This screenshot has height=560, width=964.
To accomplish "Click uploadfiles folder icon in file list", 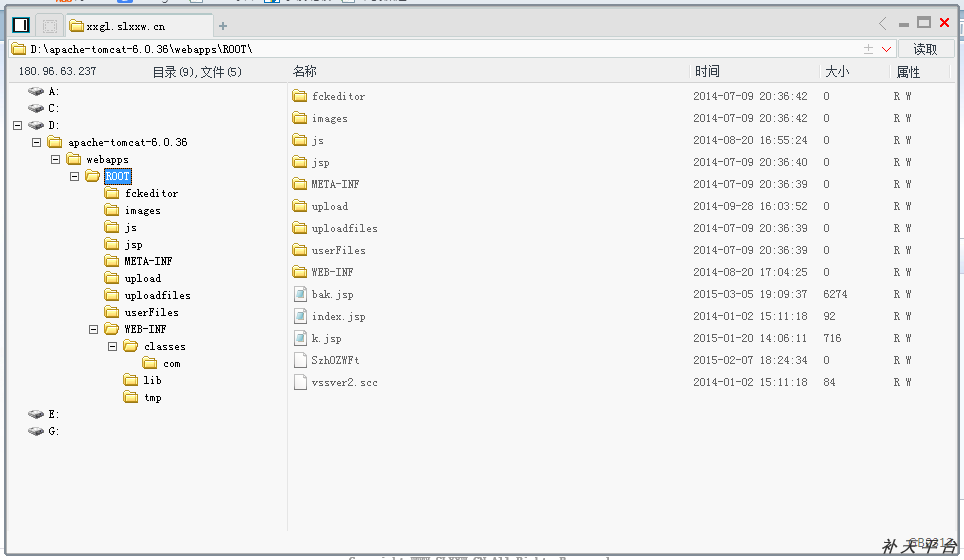I will point(300,228).
